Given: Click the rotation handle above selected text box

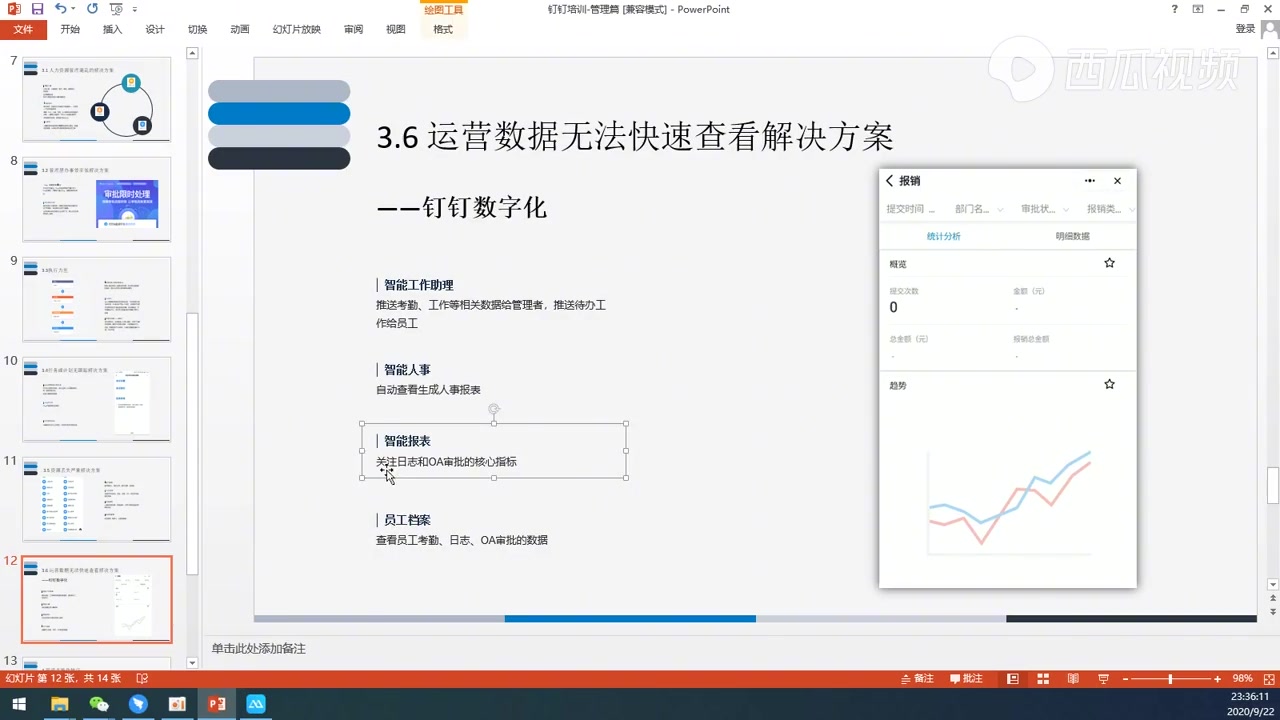Looking at the screenshot, I should pos(494,409).
